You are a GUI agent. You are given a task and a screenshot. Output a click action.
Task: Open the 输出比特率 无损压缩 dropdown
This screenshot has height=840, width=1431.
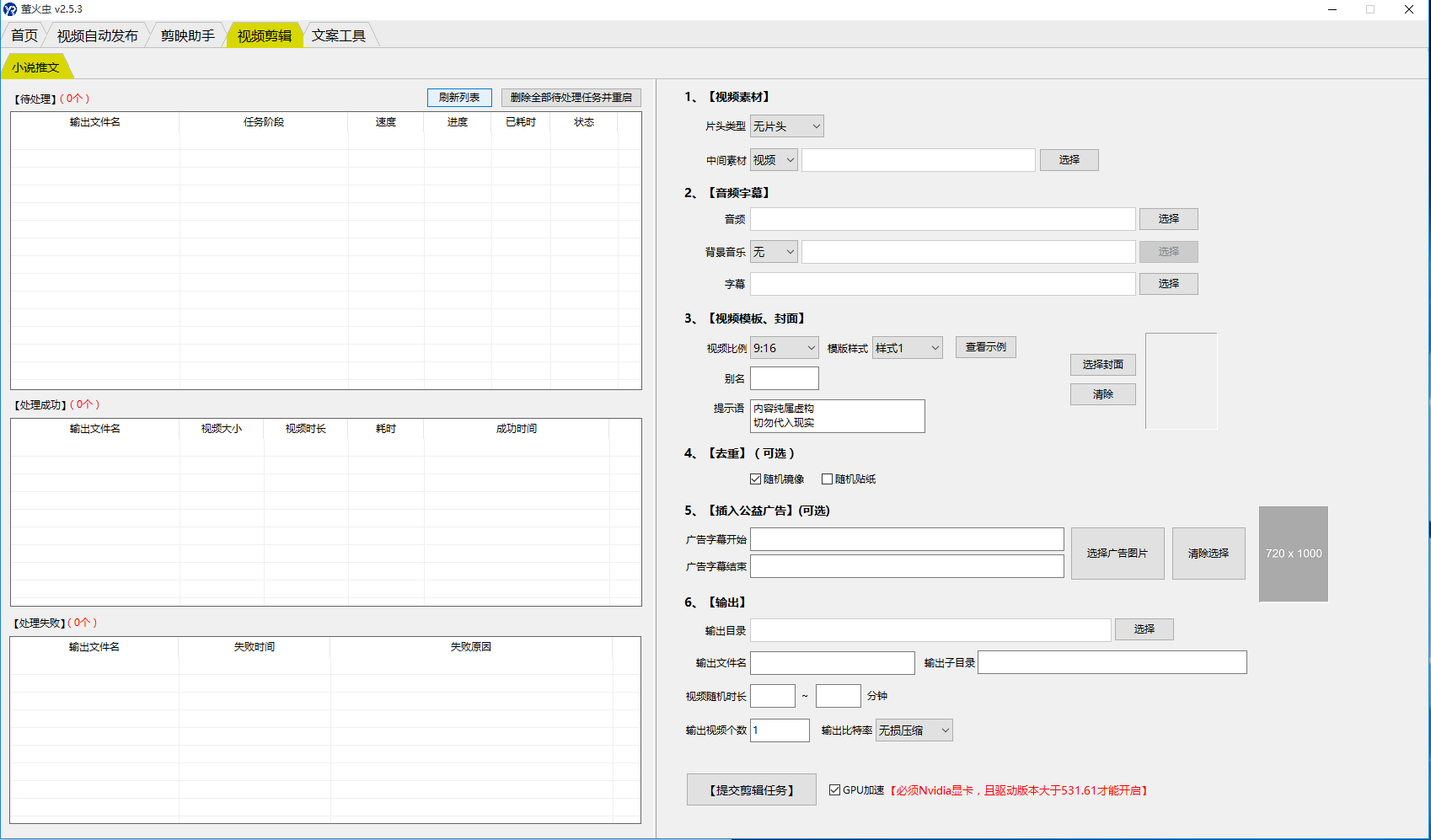[914, 730]
